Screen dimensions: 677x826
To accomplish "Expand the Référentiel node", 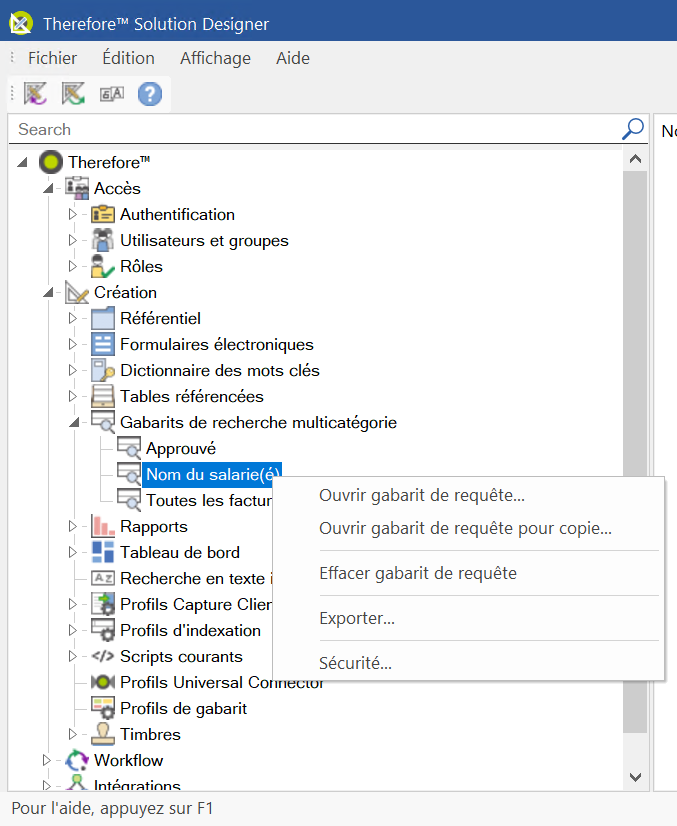I will 72,318.
